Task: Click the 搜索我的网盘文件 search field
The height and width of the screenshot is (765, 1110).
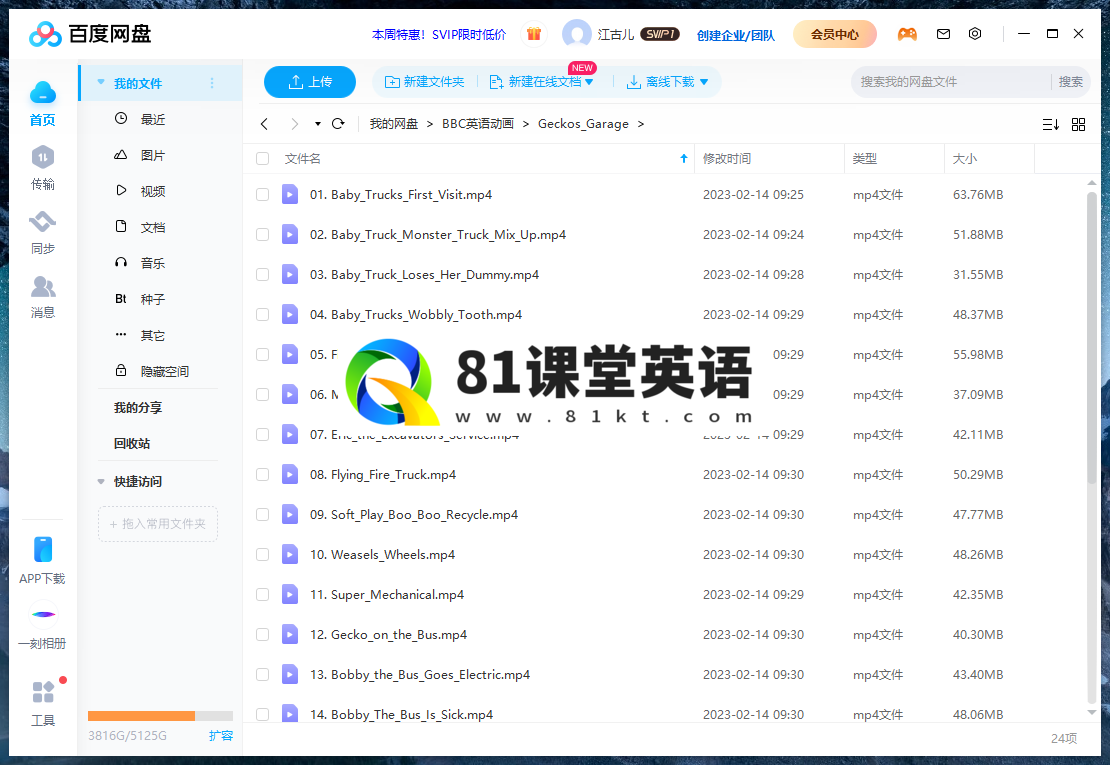Action: pyautogui.click(x=952, y=82)
